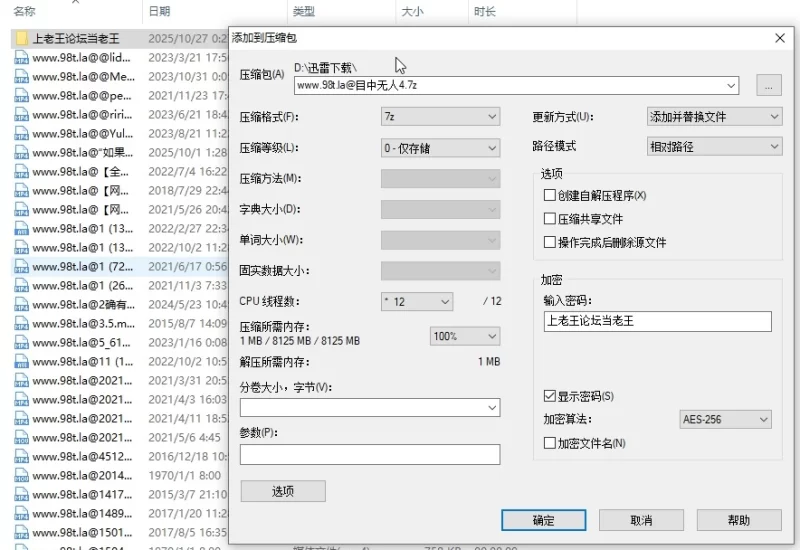Click file icon of www.98t.la@1 (72... row
Viewport: 800px width, 550px height.
[x=21, y=267]
